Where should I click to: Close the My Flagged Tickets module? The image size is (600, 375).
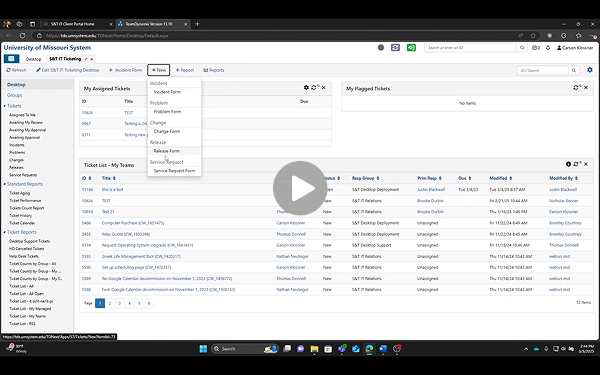586,88
